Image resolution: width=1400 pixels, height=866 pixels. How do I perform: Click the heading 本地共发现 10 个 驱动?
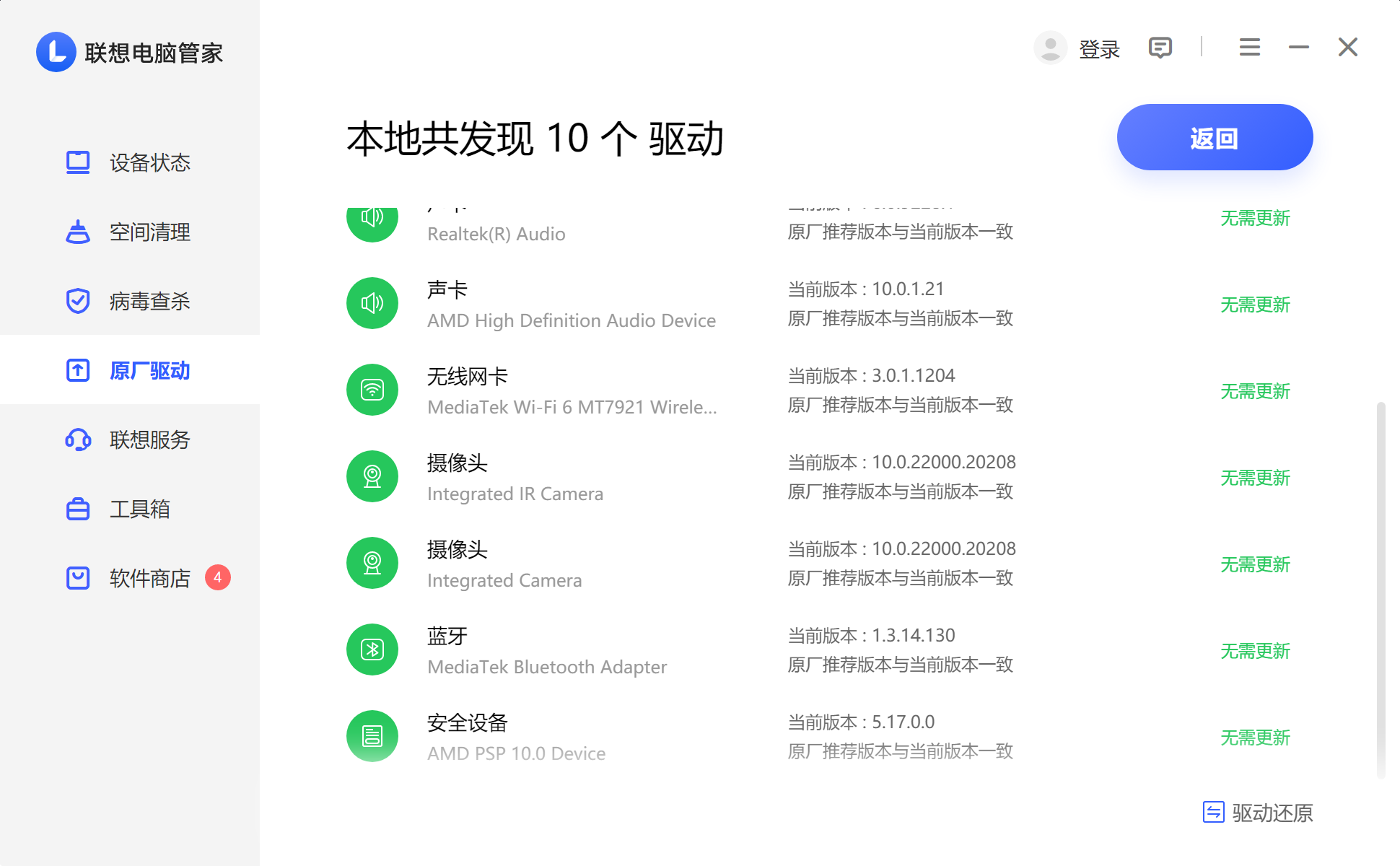(535, 138)
